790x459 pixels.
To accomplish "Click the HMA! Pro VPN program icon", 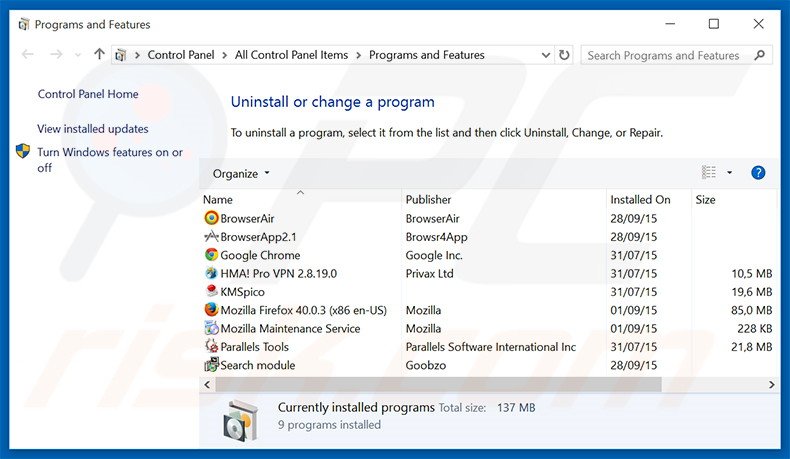I will (x=211, y=273).
